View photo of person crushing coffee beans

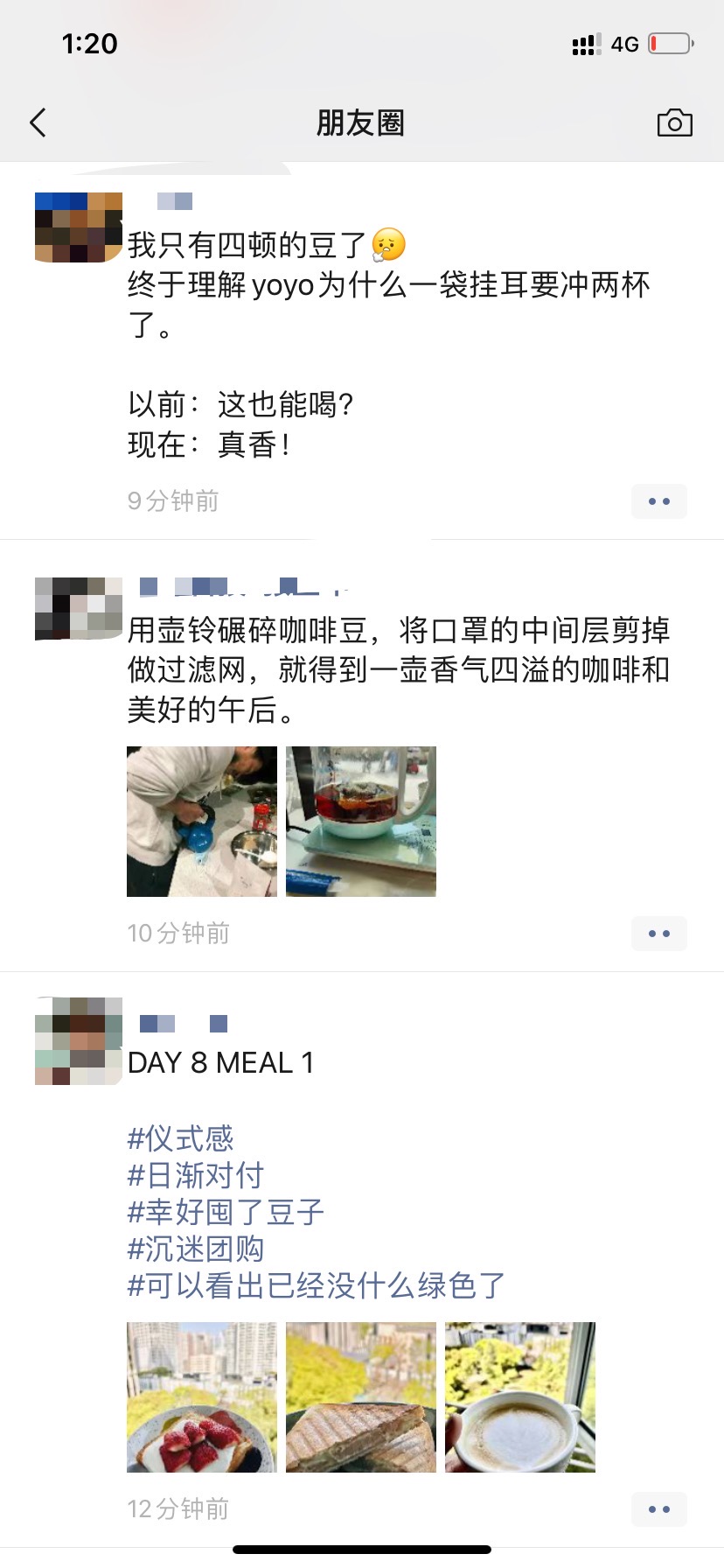[x=202, y=822]
